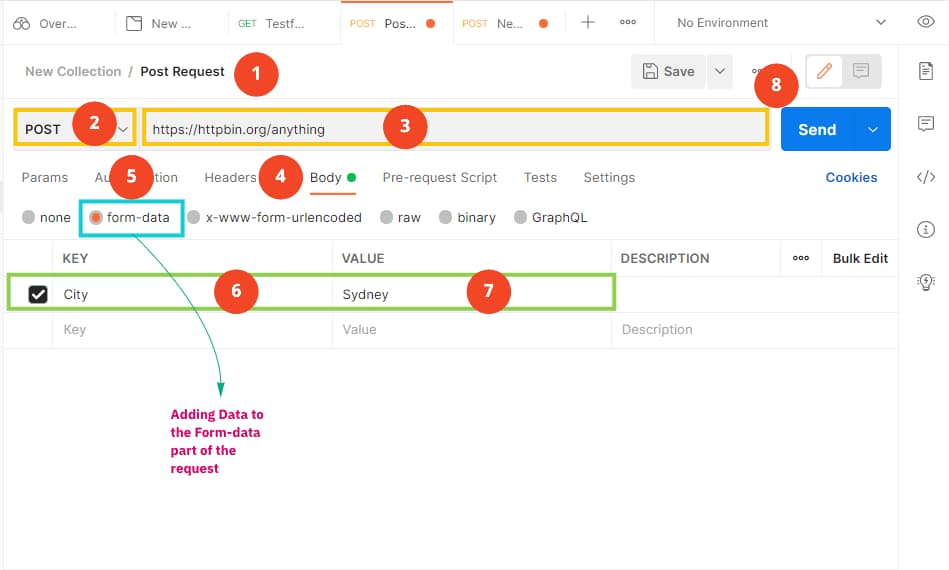The image size is (949, 570).
Task: Open the Pre-request Script tab
Action: 439,177
